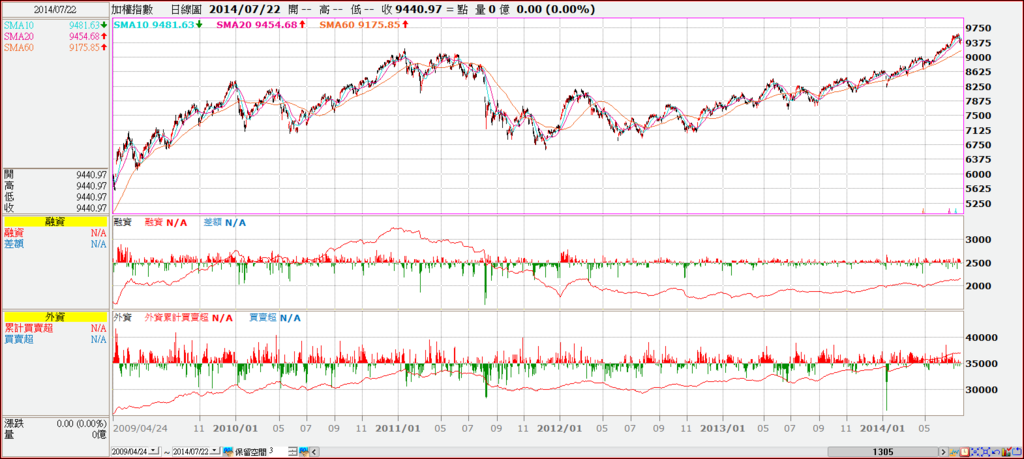The width and height of the screenshot is (1024, 459).
Task: Click SMA20 entry in left sidebar
Action: pyautogui.click(x=55, y=36)
